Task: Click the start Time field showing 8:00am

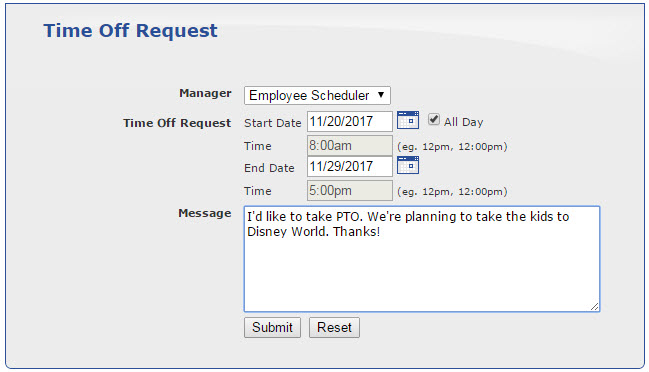Action: click(349, 146)
